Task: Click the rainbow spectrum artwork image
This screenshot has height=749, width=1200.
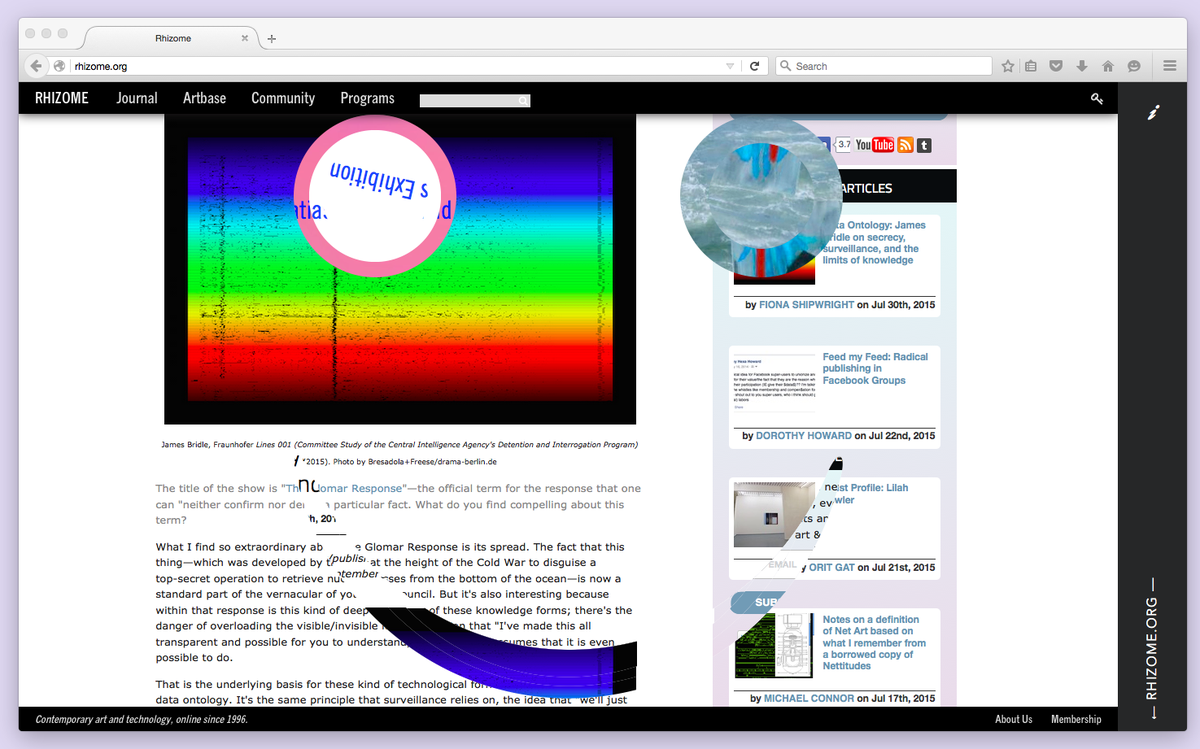Action: [400, 270]
